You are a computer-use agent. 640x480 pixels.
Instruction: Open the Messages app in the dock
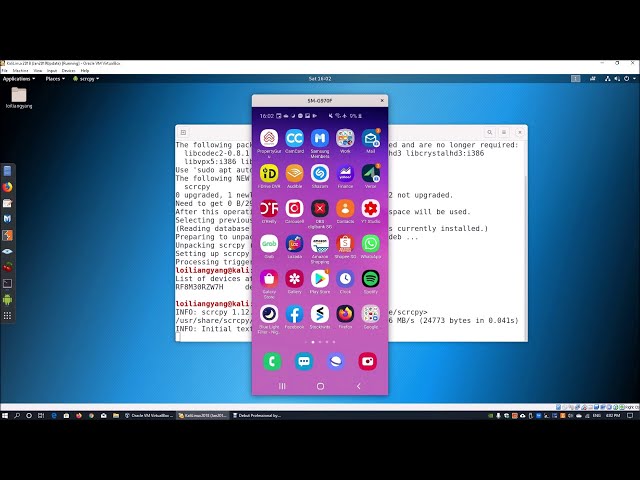(304, 361)
